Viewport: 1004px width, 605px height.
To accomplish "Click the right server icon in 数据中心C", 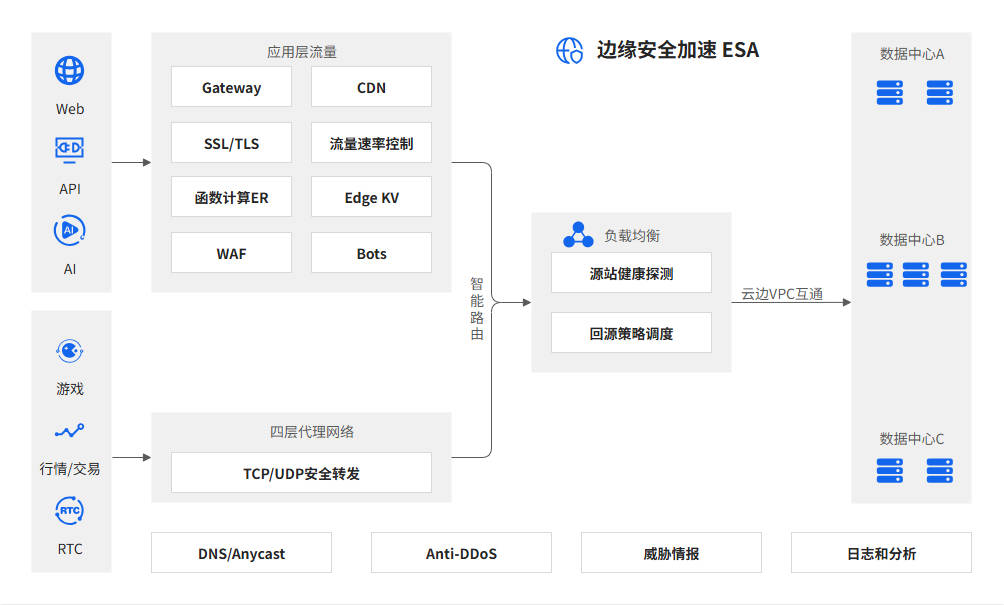I will [939, 470].
